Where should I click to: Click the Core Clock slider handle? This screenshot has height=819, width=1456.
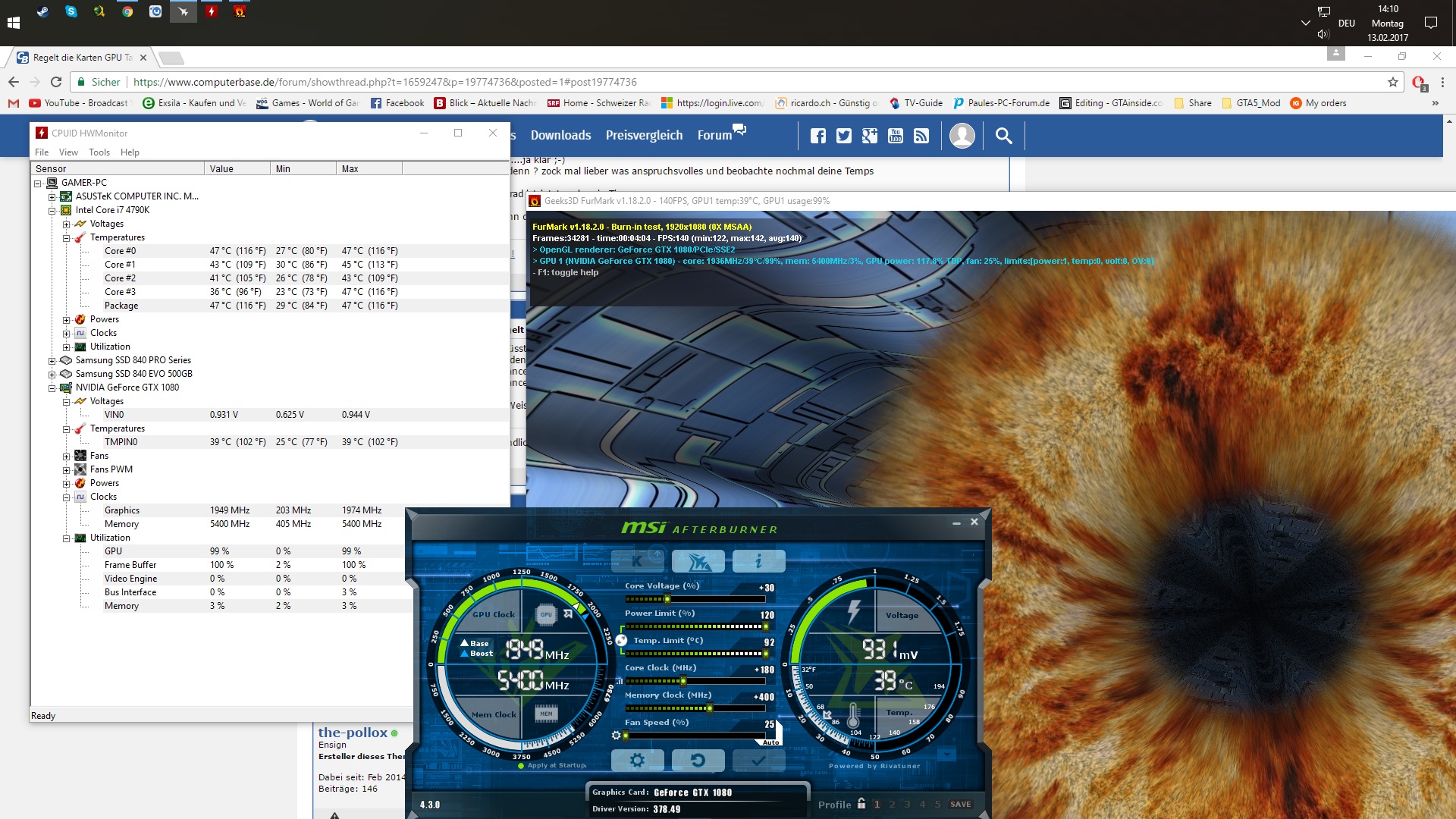coord(682,681)
